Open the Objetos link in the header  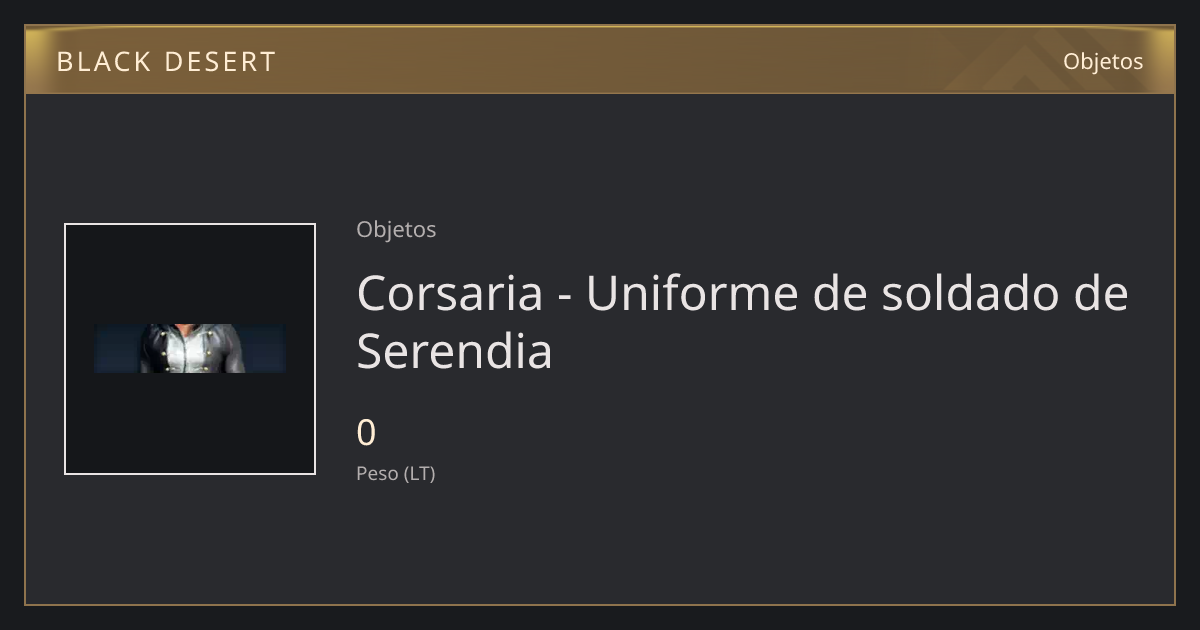1103,61
